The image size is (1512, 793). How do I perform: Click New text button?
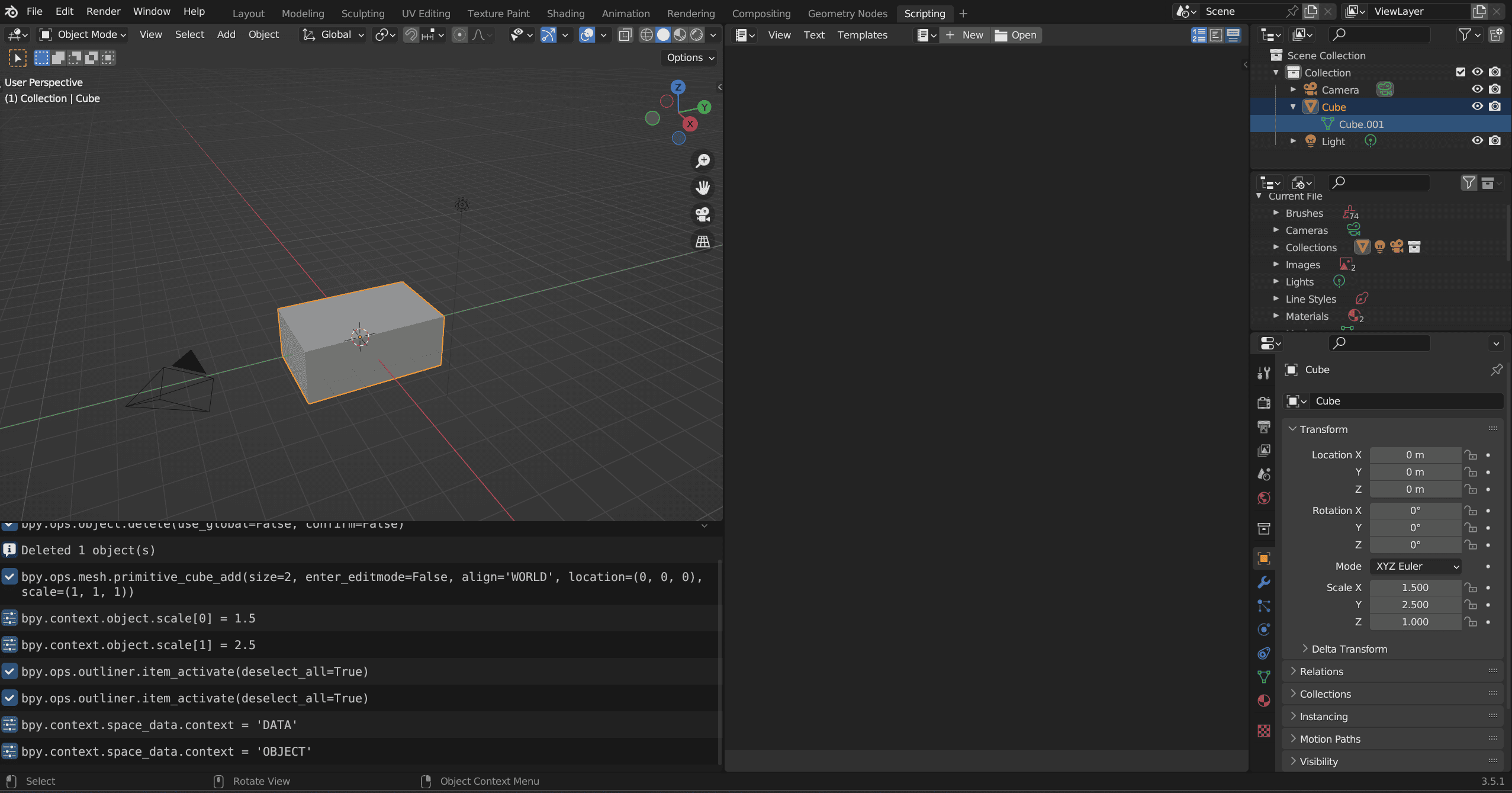(x=965, y=35)
